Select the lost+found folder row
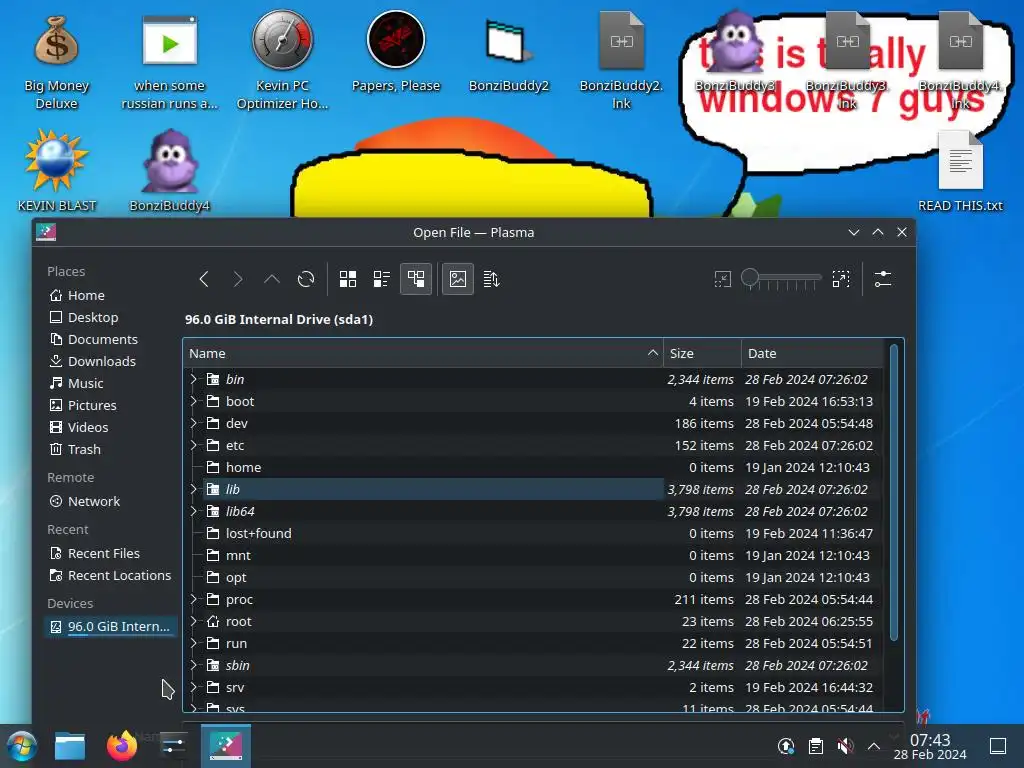This screenshot has height=768, width=1024. [x=533, y=533]
